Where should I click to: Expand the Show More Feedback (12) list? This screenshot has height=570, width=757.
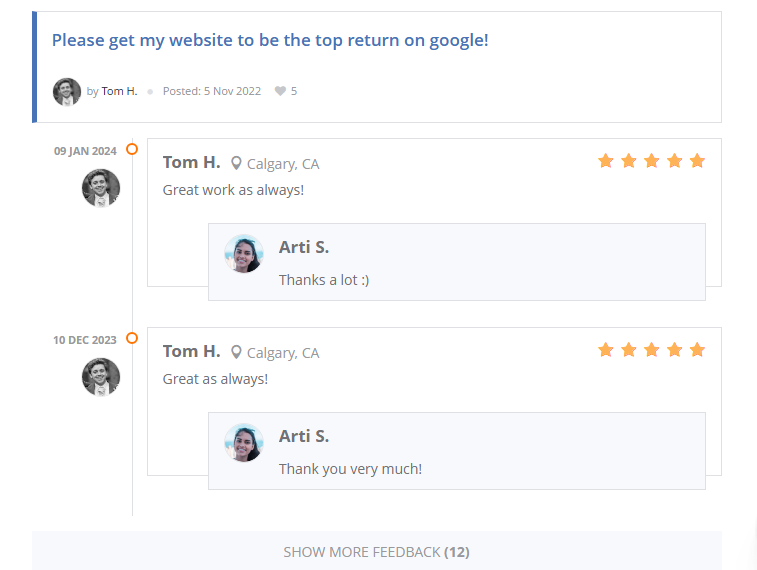point(376,552)
